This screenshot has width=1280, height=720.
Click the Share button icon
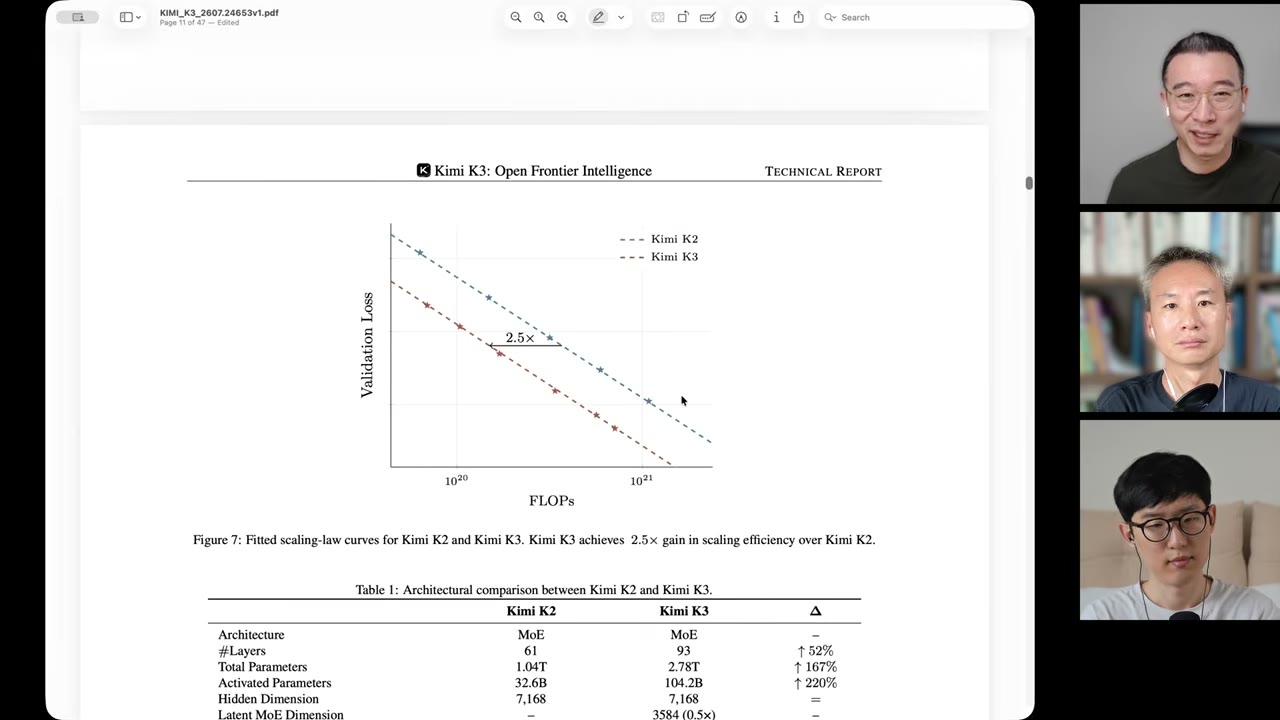[799, 17]
